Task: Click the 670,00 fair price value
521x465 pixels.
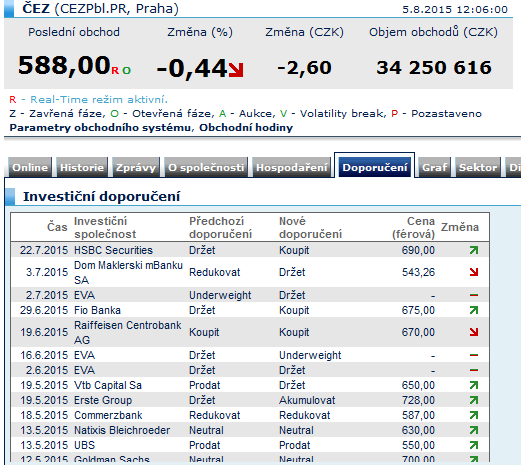Action: tap(418, 332)
